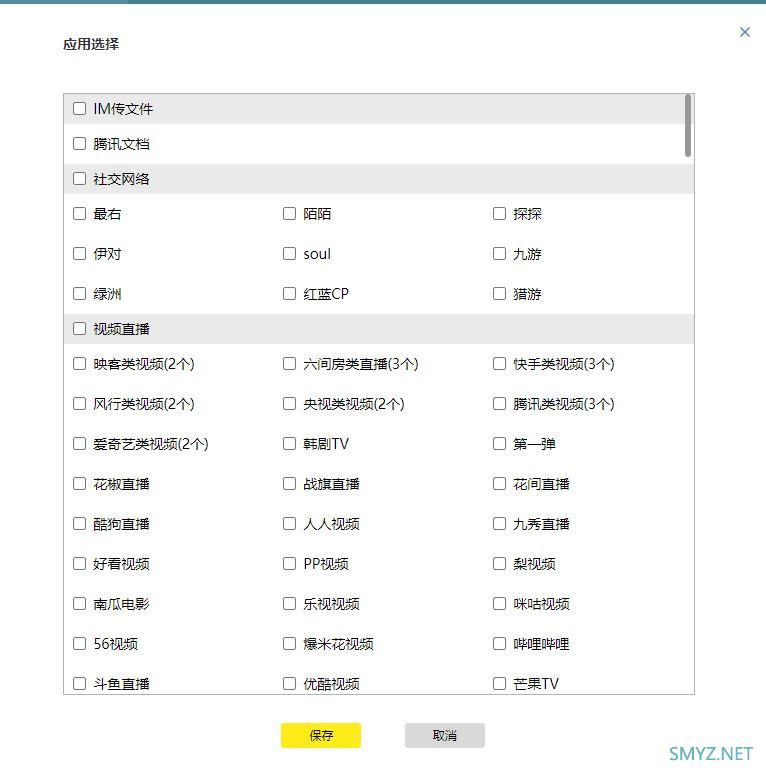Image resolution: width=766 pixels, height=773 pixels.
Task: Tick the 九游 checkbox
Action: coord(499,253)
